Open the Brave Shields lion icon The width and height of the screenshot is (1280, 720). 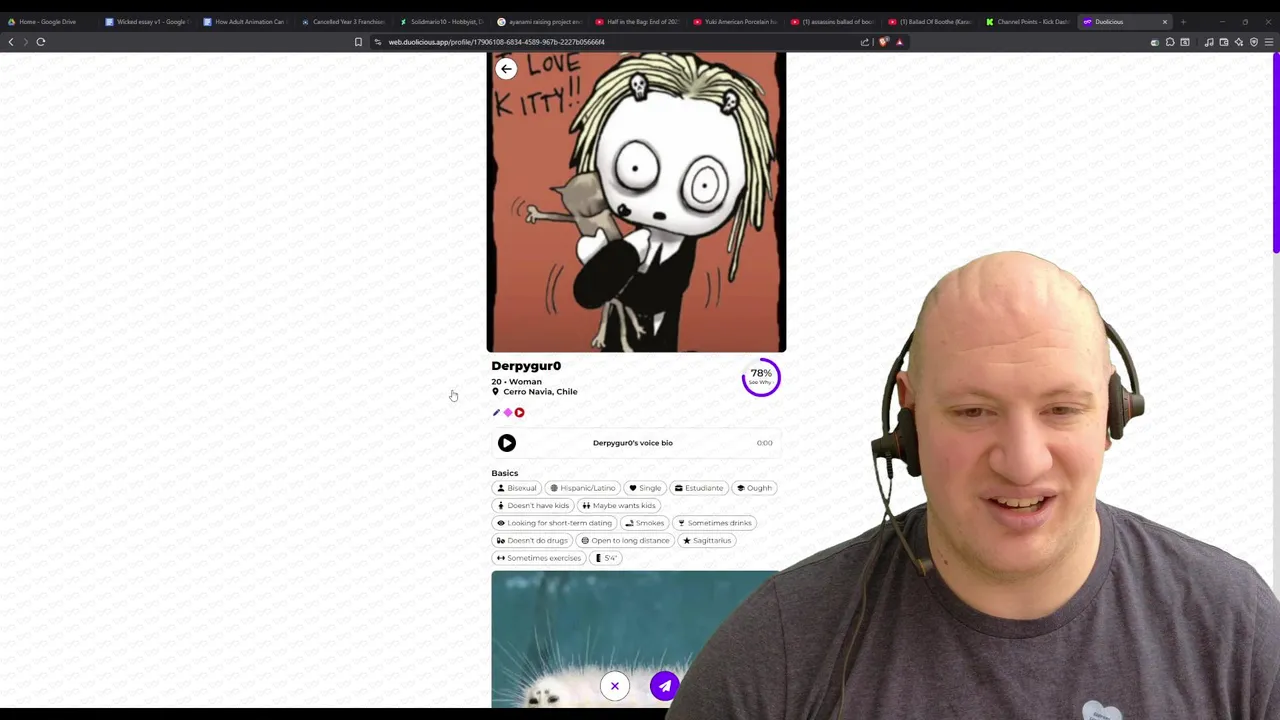pyautogui.click(x=883, y=42)
